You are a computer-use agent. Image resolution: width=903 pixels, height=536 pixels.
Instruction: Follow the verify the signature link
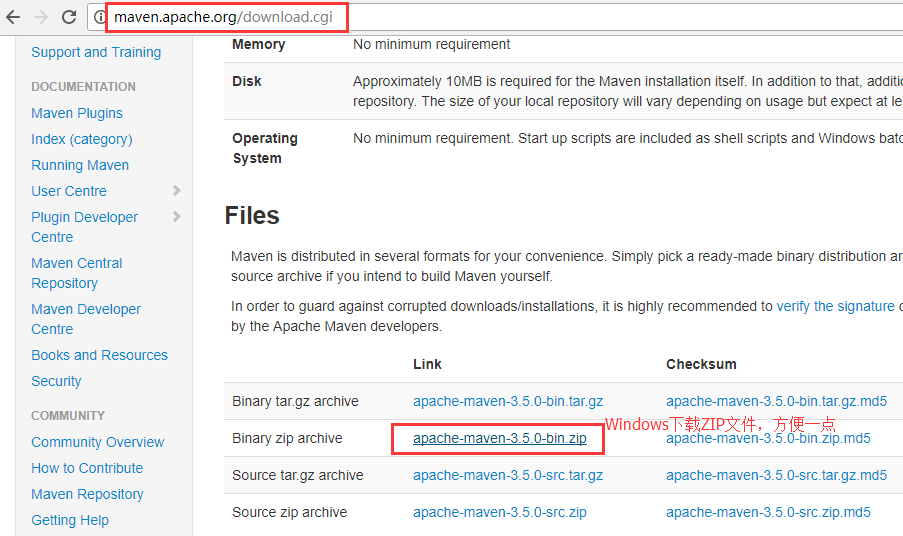tap(836, 306)
